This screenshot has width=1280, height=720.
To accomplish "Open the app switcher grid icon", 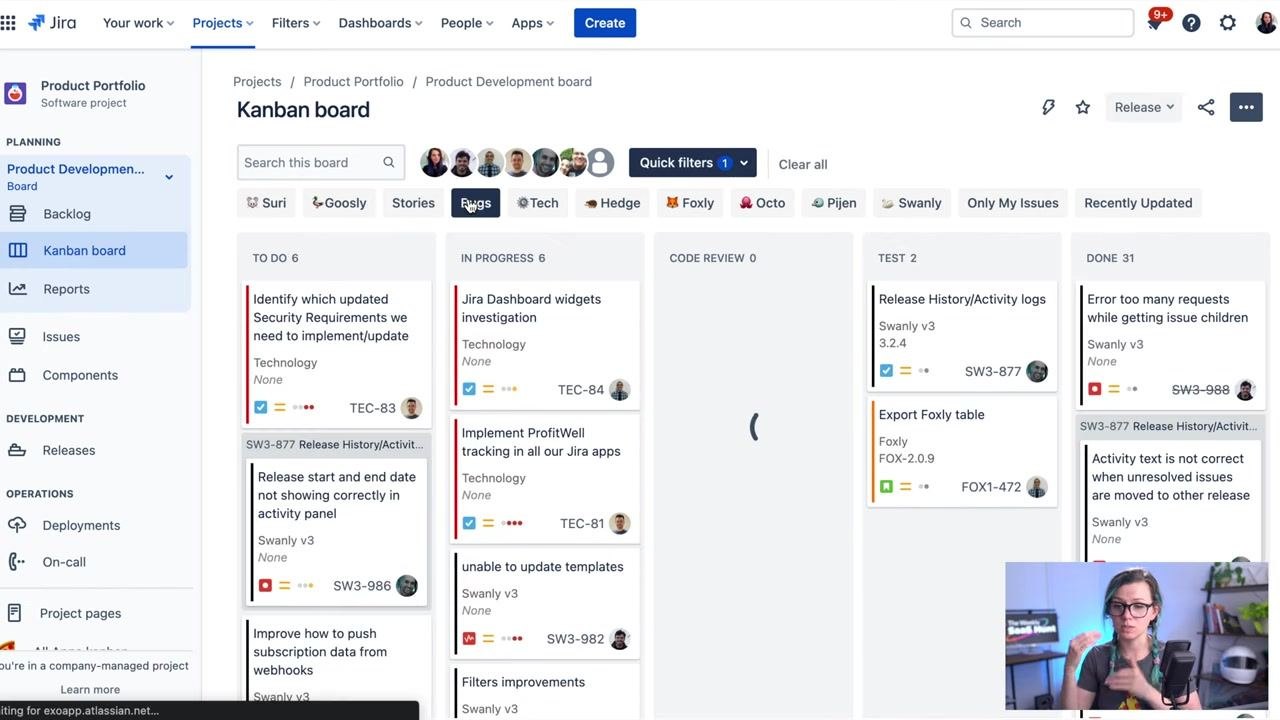I will click(8, 22).
